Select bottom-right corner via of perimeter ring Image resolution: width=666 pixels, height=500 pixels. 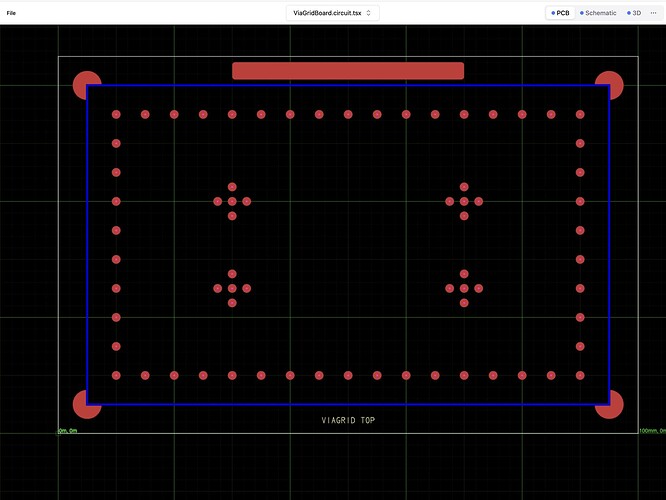coord(580,376)
